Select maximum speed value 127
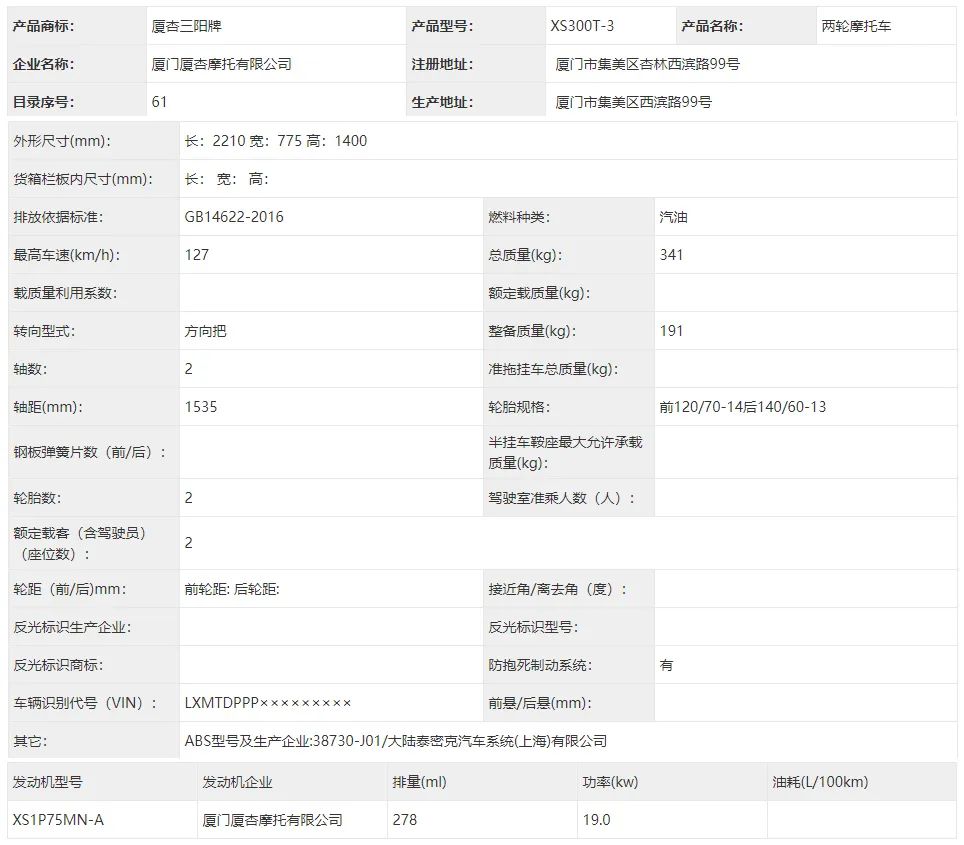This screenshot has width=964, height=845. [x=197, y=255]
